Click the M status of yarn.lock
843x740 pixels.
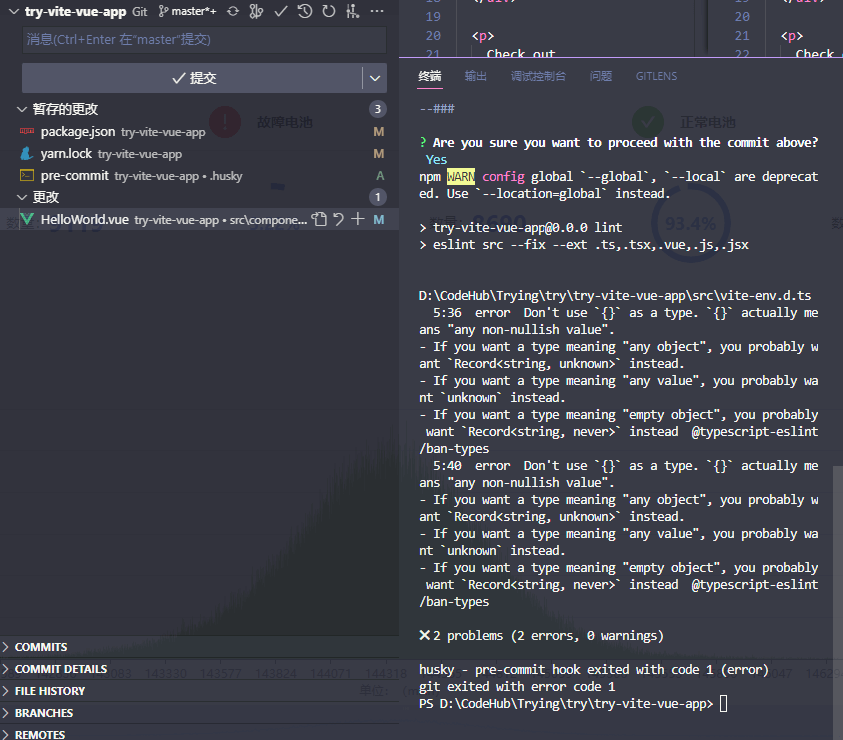point(378,154)
